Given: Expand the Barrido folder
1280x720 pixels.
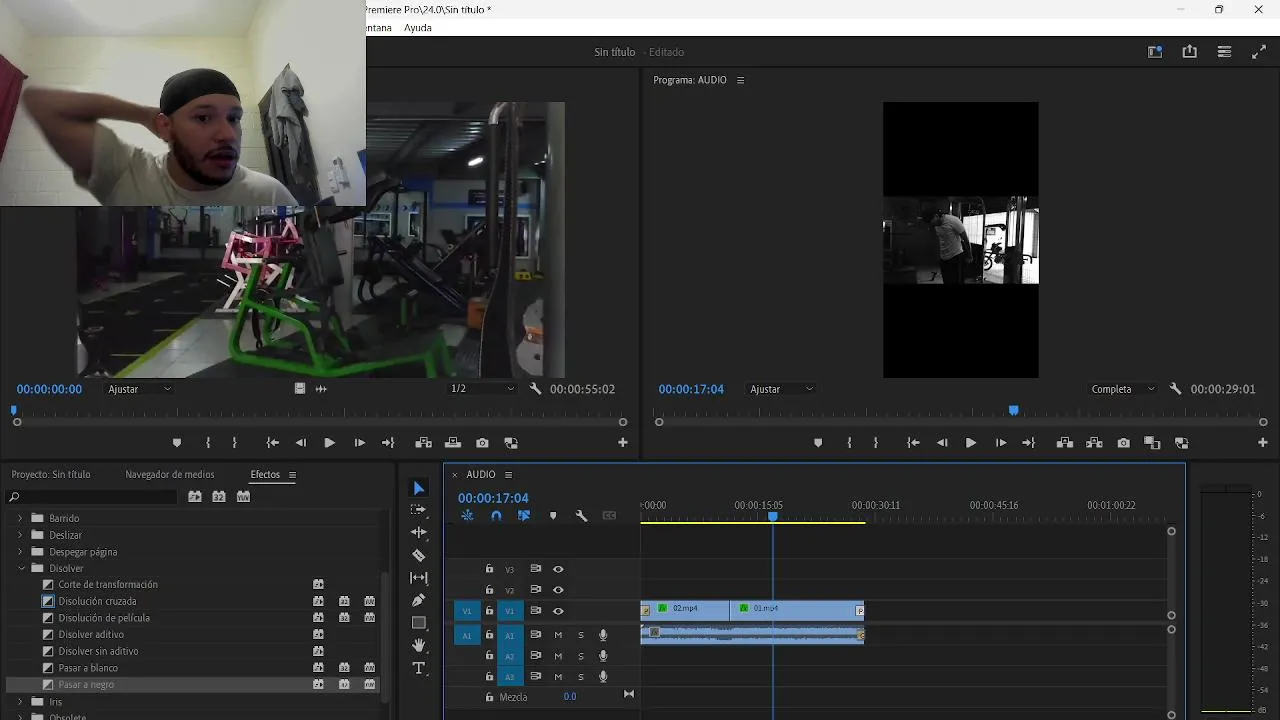Looking at the screenshot, I should [x=20, y=518].
